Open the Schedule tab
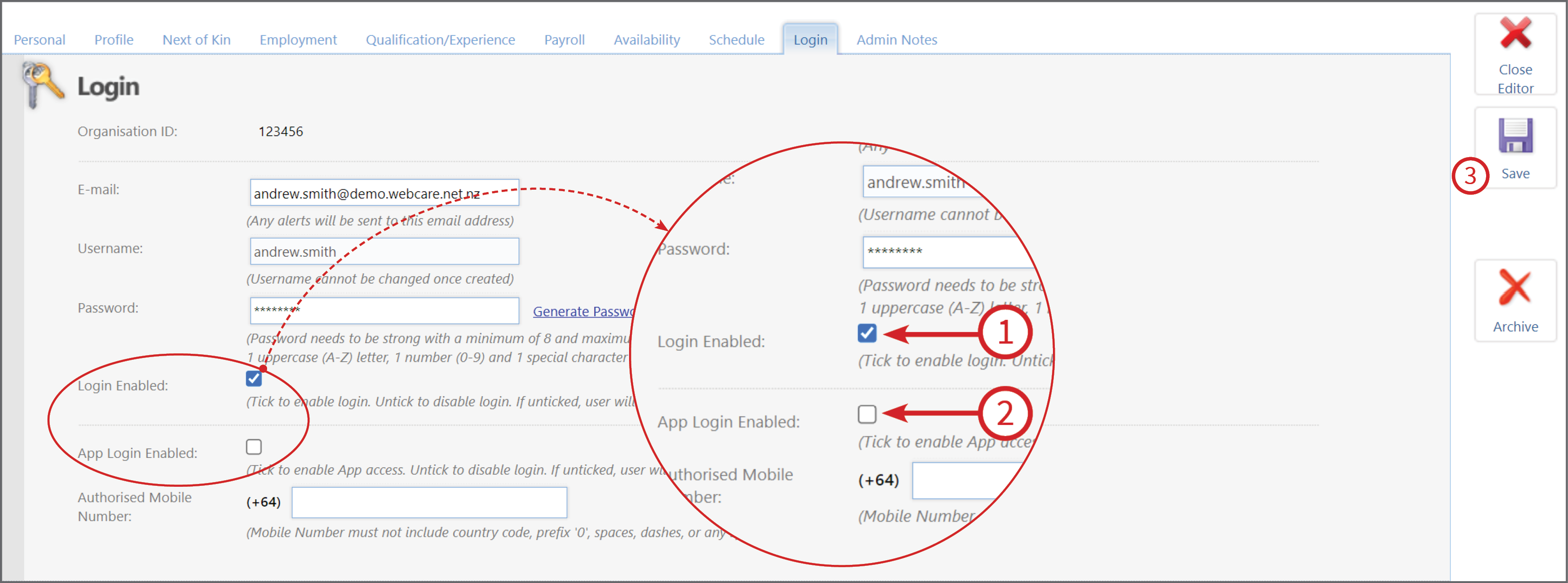The image size is (1568, 583). pos(737,39)
